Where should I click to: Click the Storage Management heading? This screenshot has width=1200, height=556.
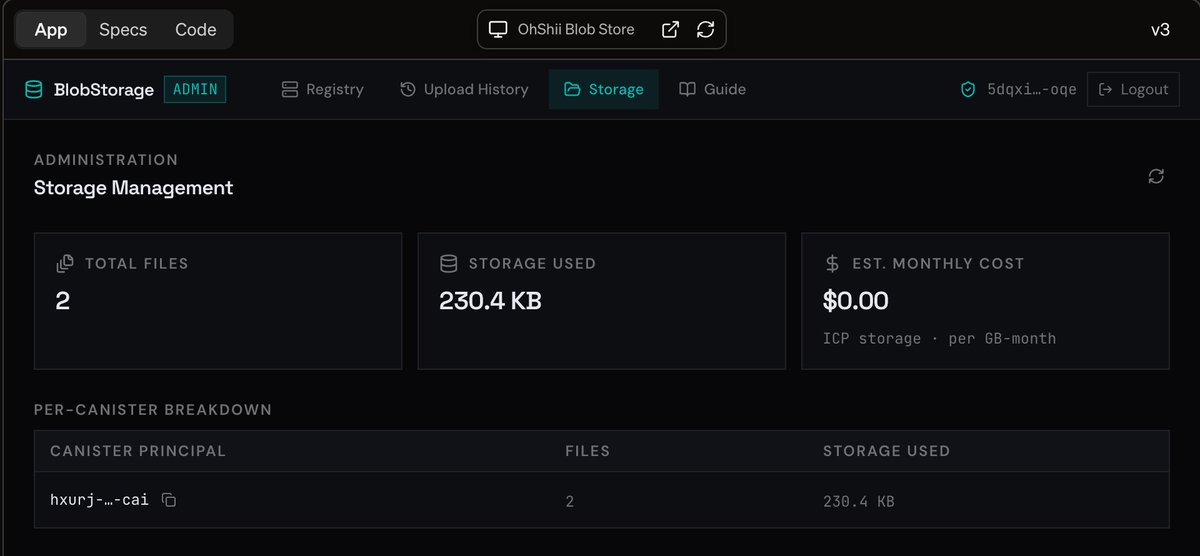(133, 187)
